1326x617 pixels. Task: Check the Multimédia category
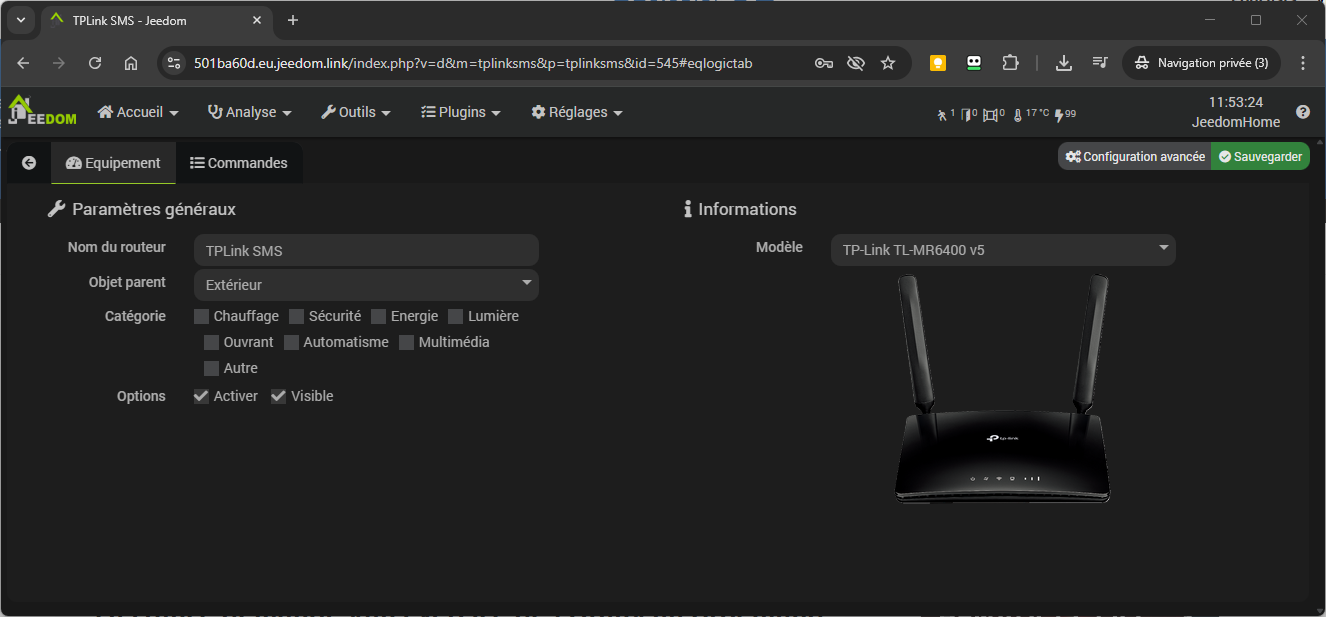pyautogui.click(x=407, y=342)
